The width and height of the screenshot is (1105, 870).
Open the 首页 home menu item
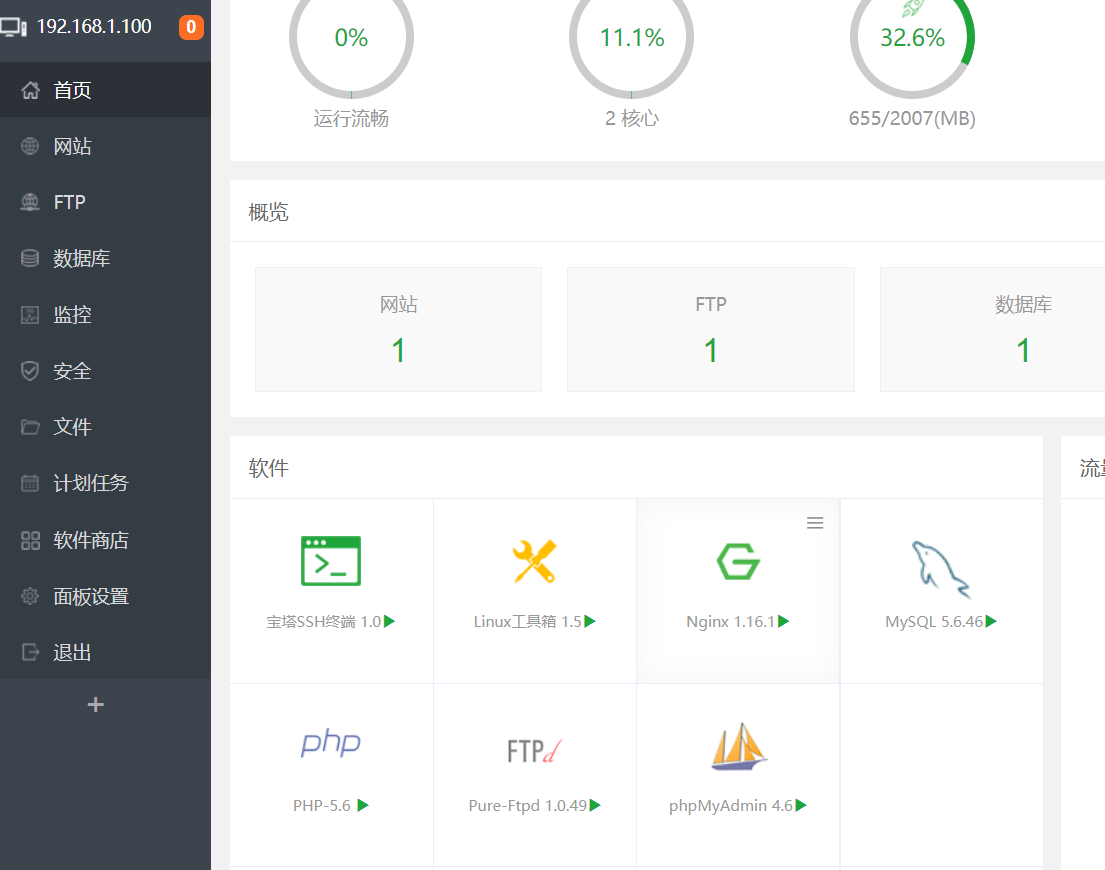pyautogui.click(x=105, y=89)
